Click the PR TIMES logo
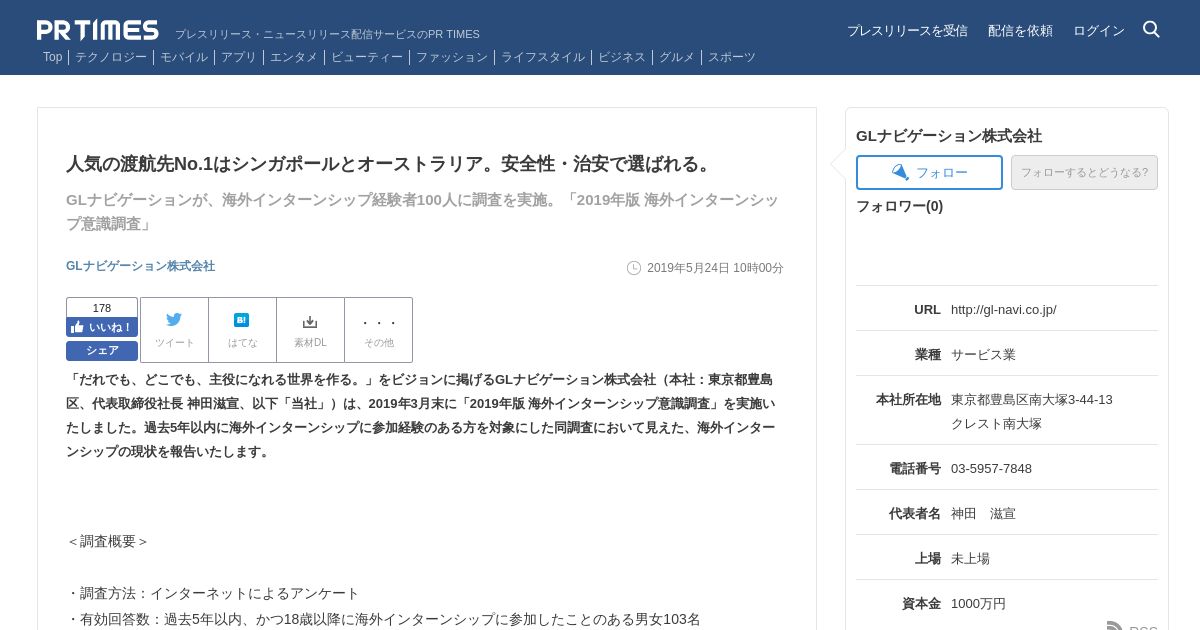 tap(98, 30)
